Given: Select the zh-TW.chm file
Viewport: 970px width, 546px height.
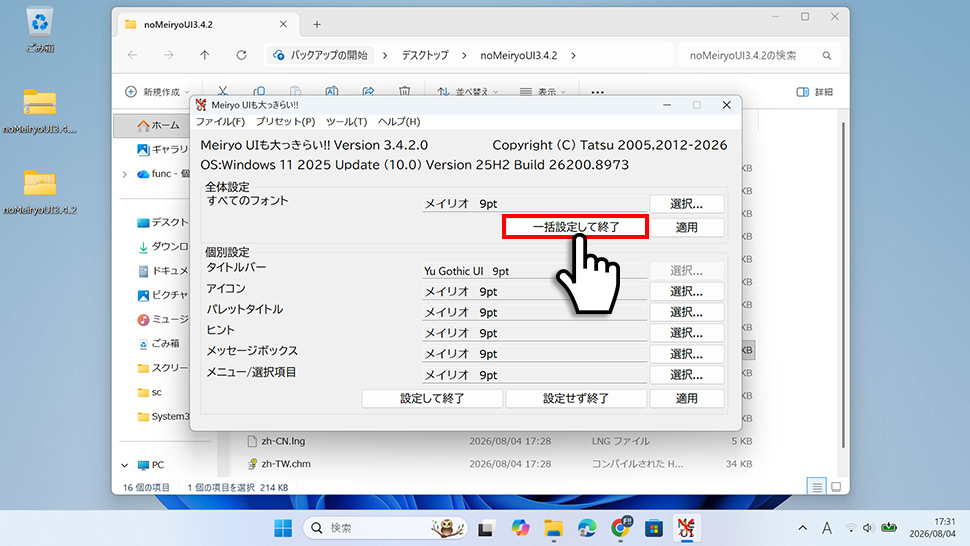Looking at the screenshot, I should coord(285,464).
